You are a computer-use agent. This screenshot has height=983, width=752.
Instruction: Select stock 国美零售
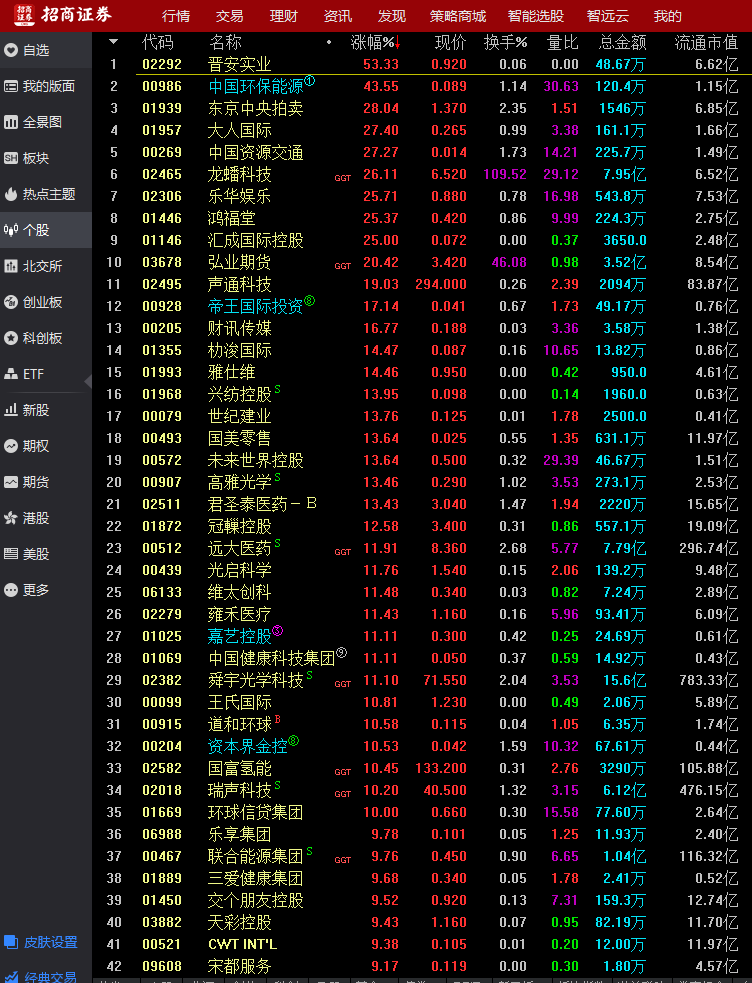pos(239,438)
